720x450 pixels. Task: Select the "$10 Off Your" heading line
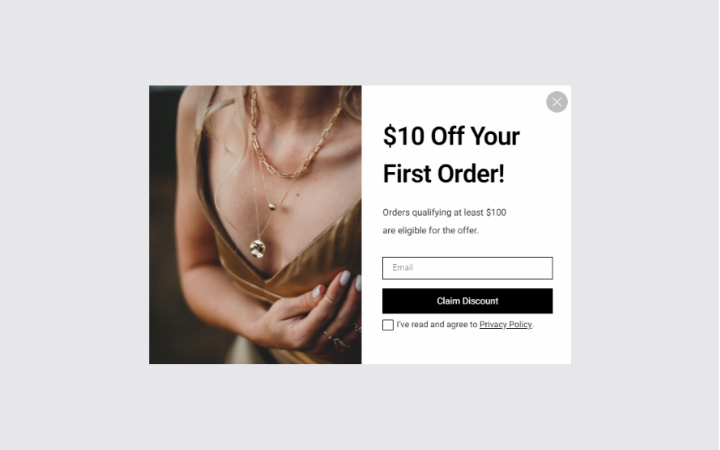point(451,136)
